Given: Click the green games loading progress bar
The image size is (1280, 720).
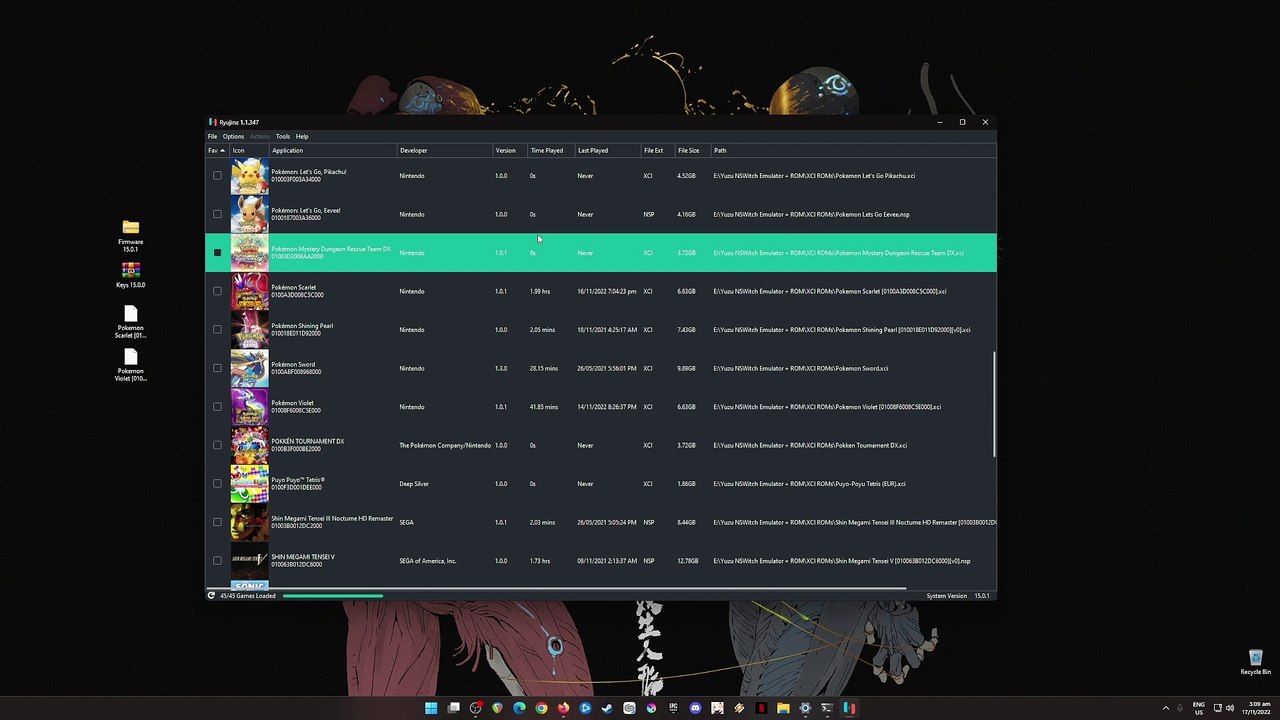Looking at the screenshot, I should pos(333,596).
